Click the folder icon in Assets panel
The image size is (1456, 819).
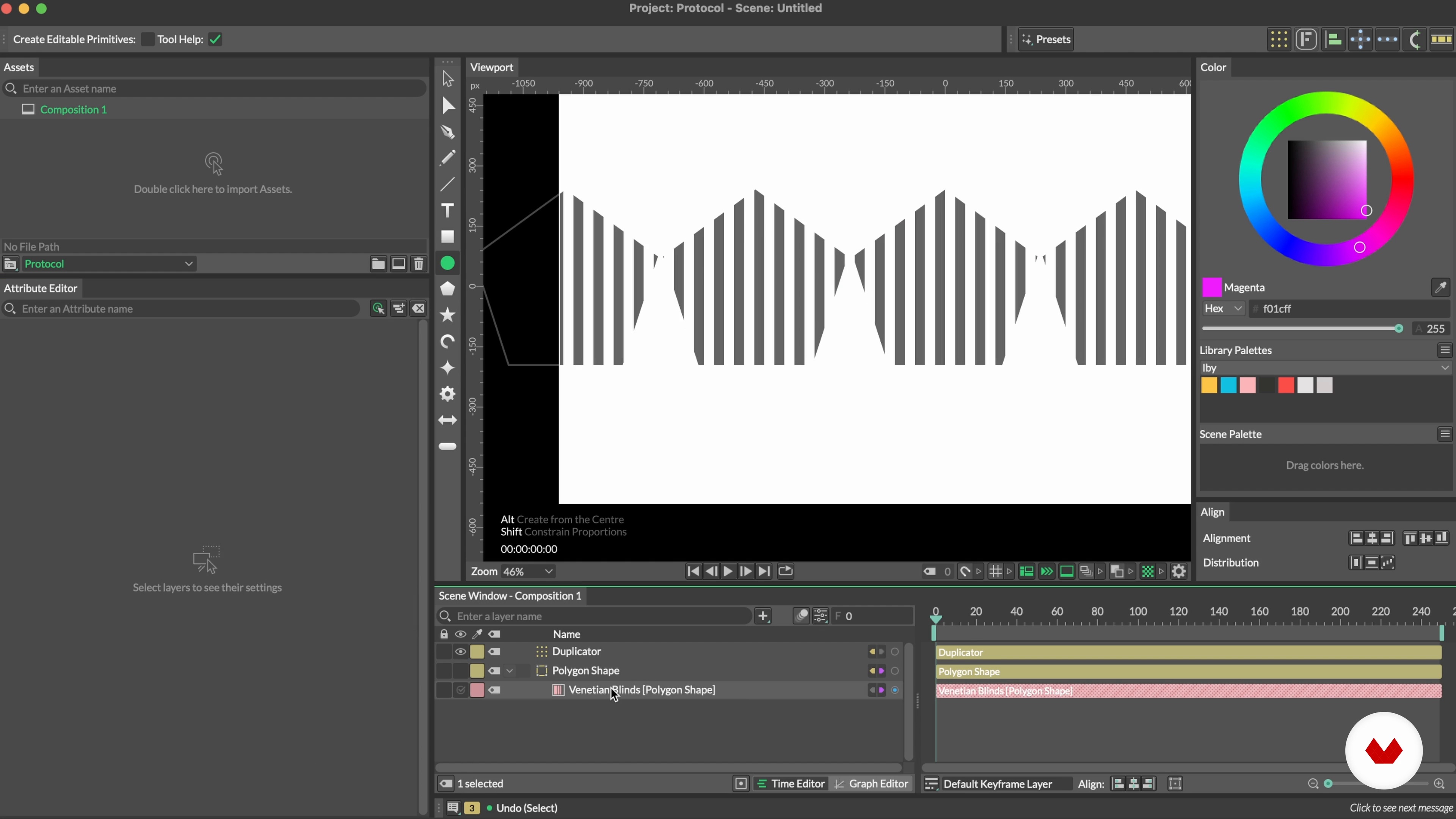[378, 264]
